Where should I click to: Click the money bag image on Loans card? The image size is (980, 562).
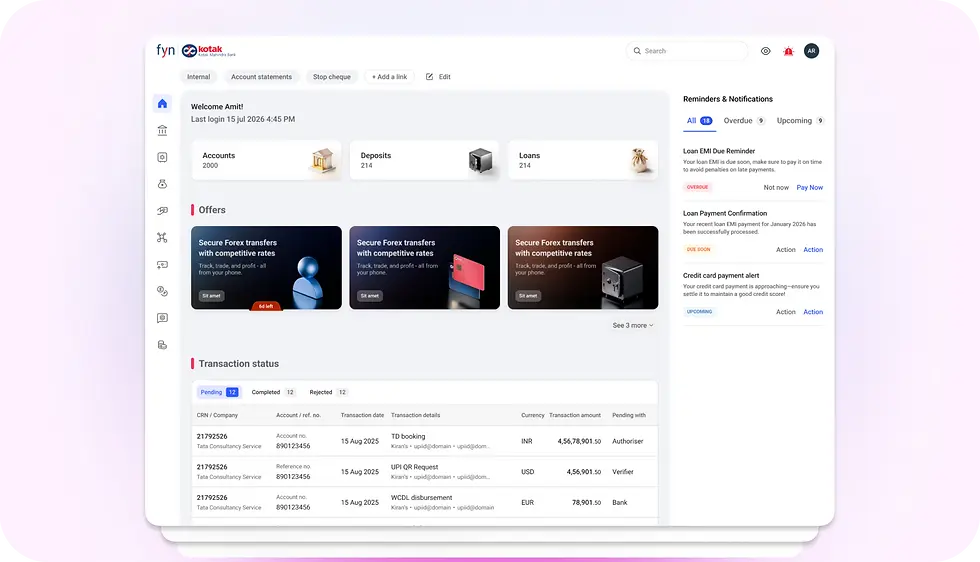point(639,161)
